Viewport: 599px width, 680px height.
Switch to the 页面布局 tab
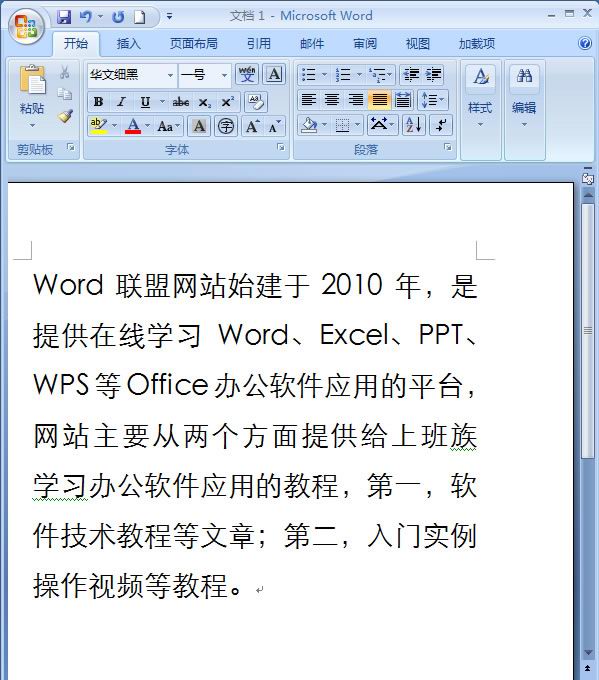[x=193, y=43]
